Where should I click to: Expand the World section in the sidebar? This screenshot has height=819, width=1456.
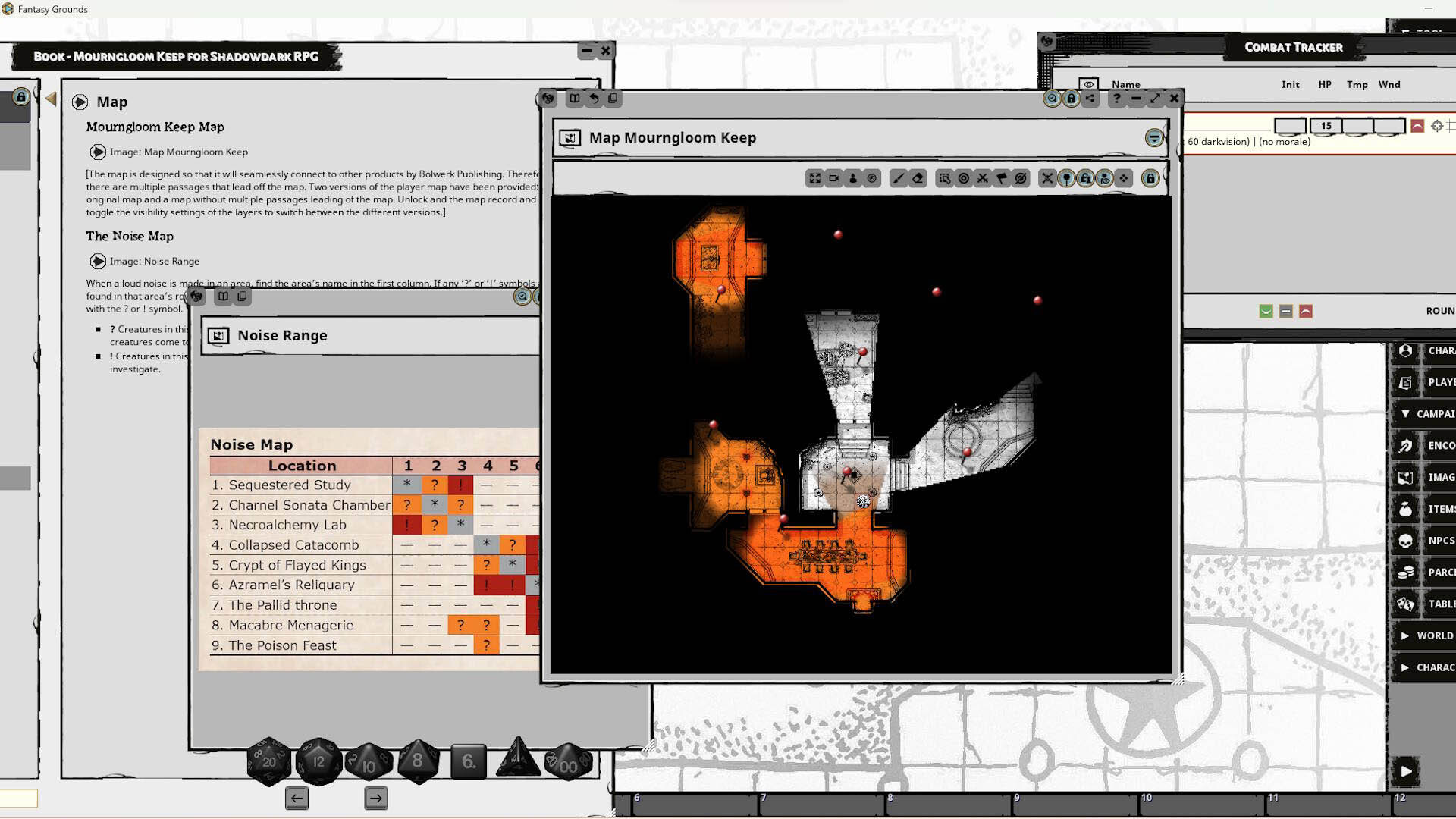[1408, 635]
